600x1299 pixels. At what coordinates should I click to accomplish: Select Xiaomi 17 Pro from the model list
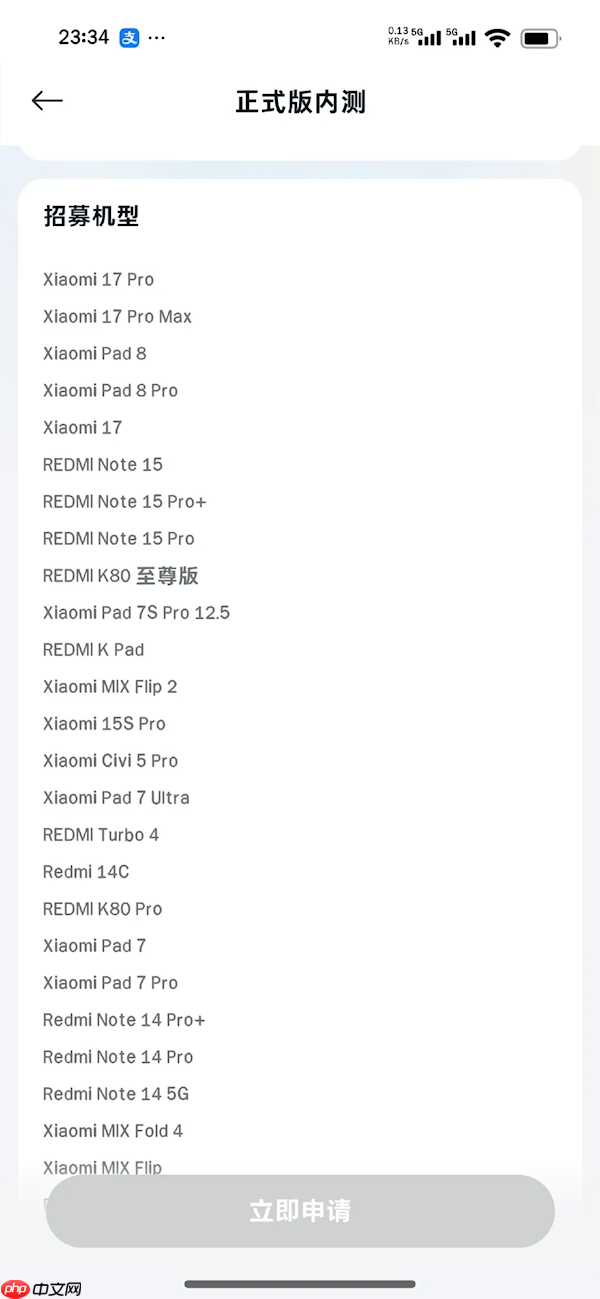click(x=98, y=279)
